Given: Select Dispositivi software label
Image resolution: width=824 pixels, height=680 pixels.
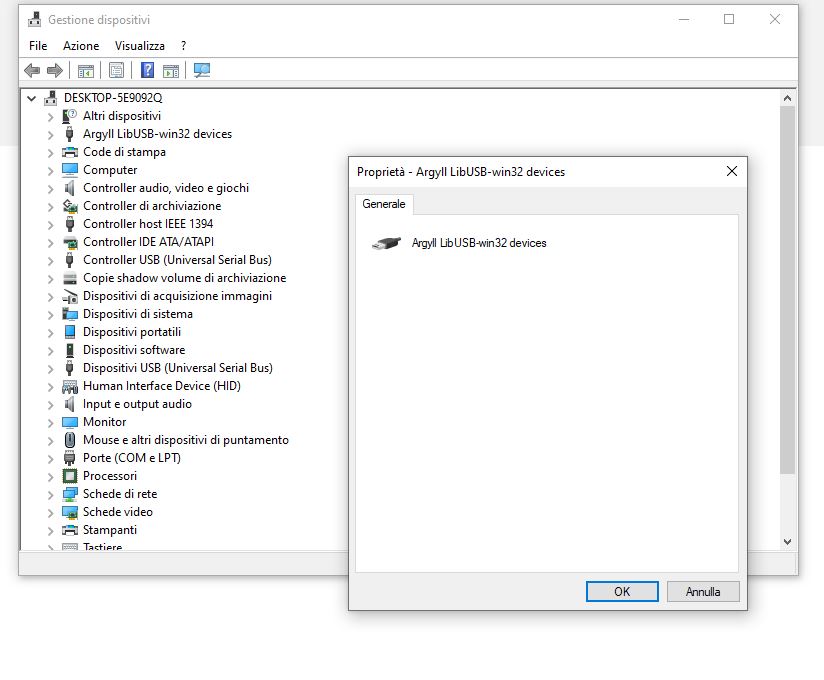Looking at the screenshot, I should (x=134, y=350).
